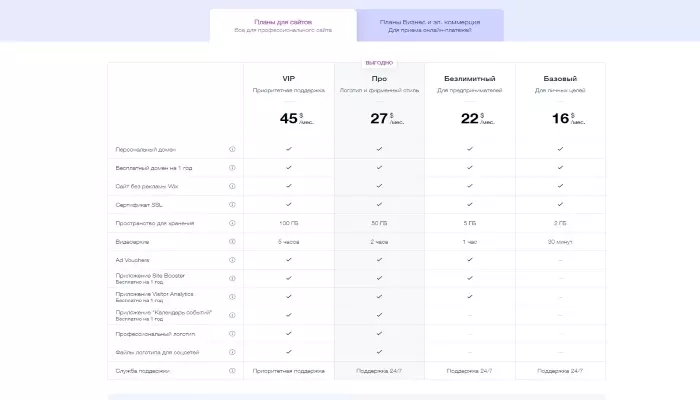
Task: Open Планы Бизнес и эл. коммерция tab
Action: (x=430, y=25)
